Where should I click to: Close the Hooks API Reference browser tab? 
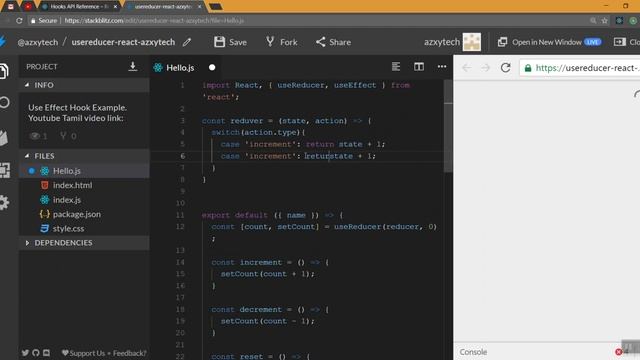(x=116, y=7)
